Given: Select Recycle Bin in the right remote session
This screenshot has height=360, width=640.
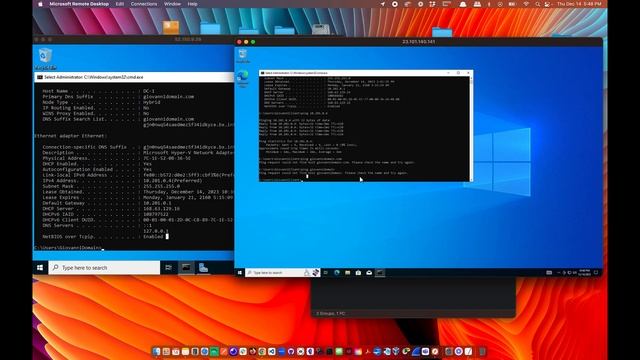Looking at the screenshot, I should [x=243, y=56].
